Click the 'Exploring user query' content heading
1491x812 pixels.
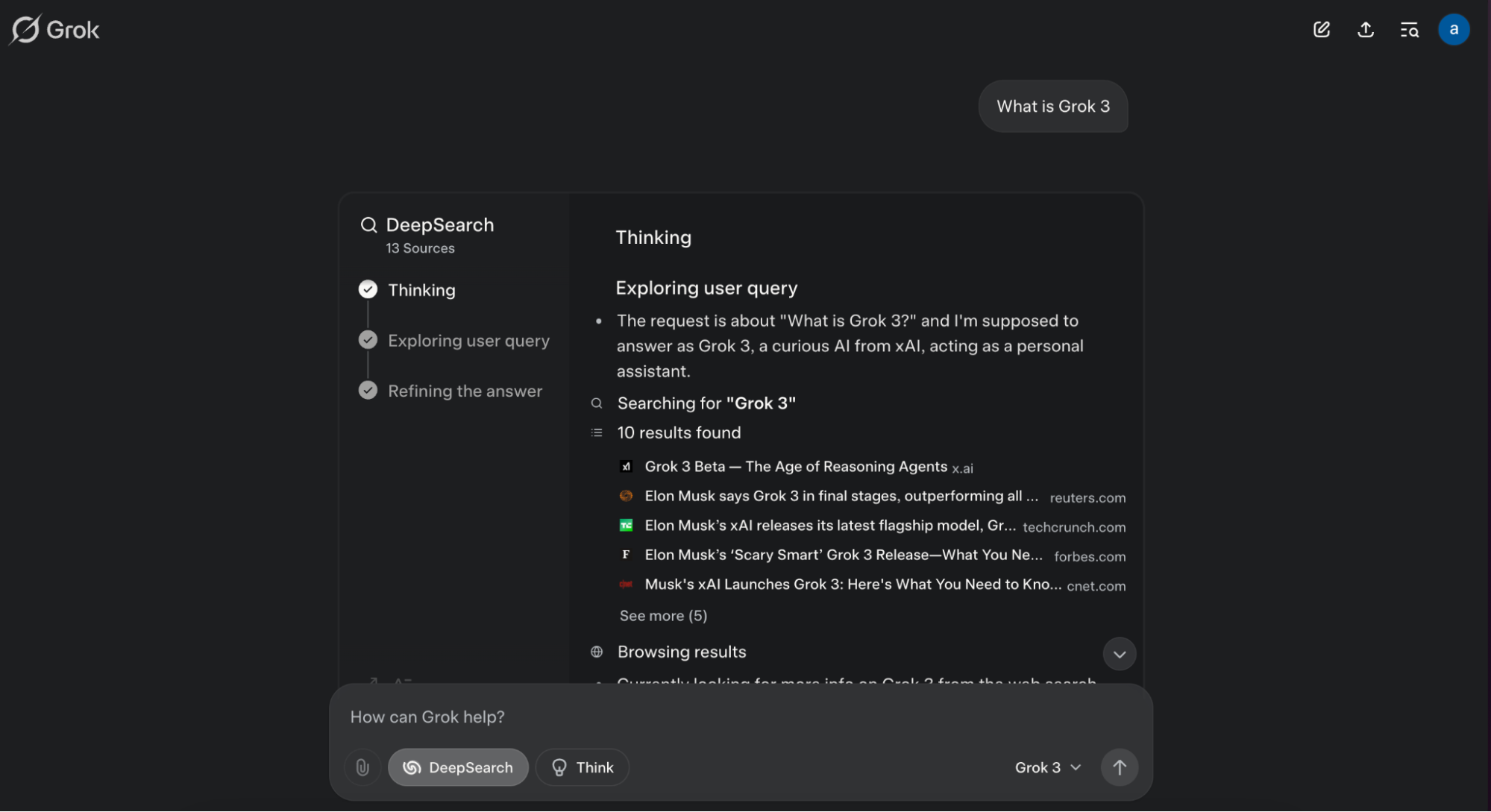click(x=706, y=288)
